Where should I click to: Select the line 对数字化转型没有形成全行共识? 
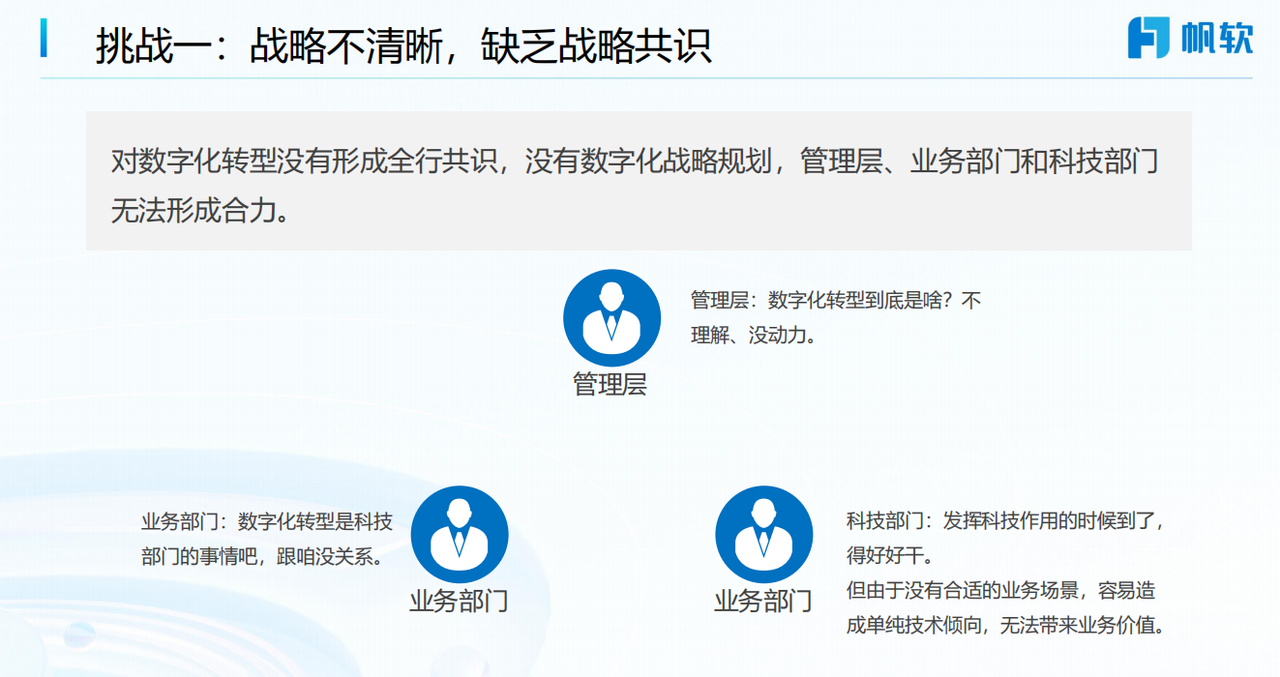point(304,161)
